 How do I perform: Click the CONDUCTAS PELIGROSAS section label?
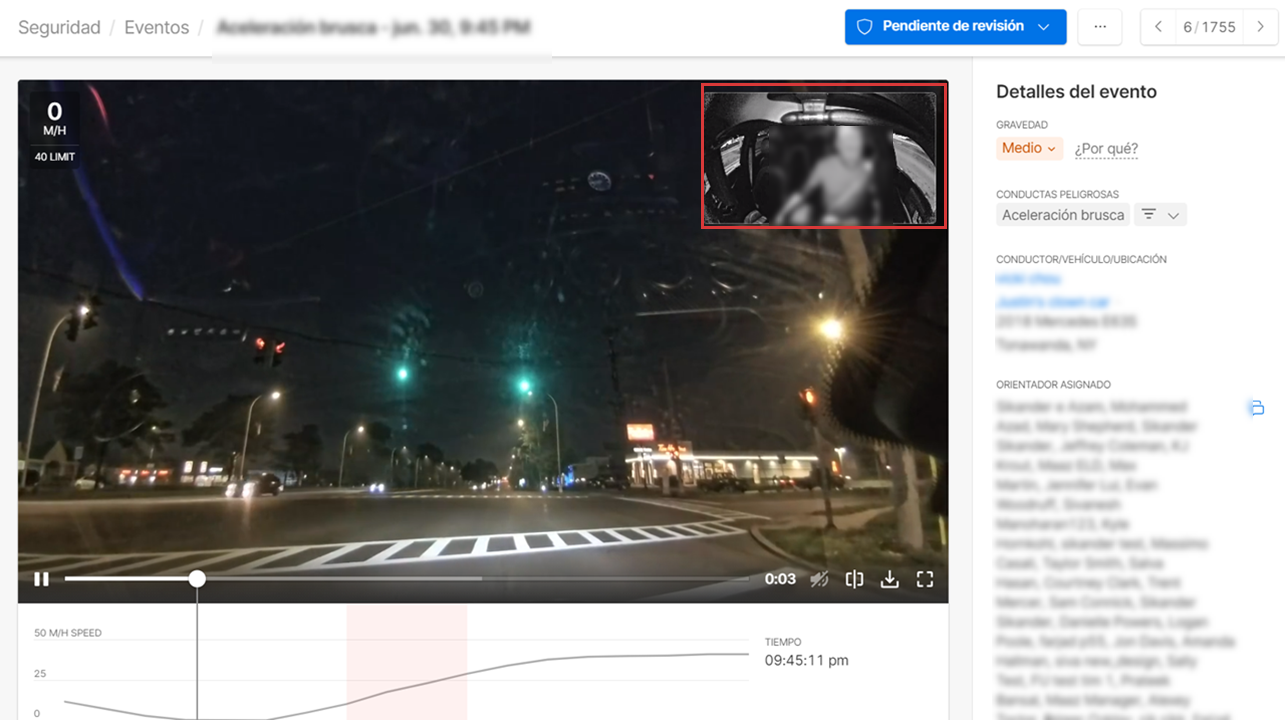(x=1057, y=195)
